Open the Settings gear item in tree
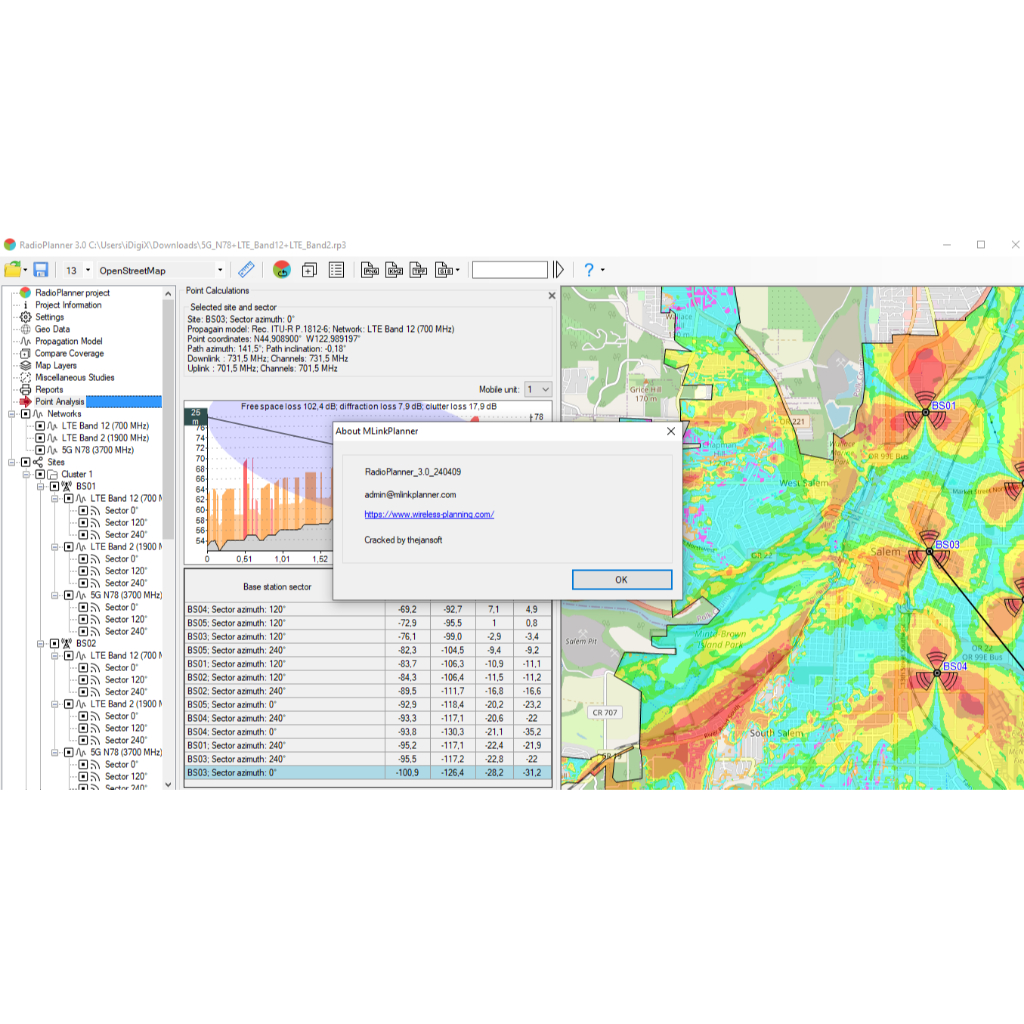This screenshot has height=1024, width=1024. tap(49, 317)
